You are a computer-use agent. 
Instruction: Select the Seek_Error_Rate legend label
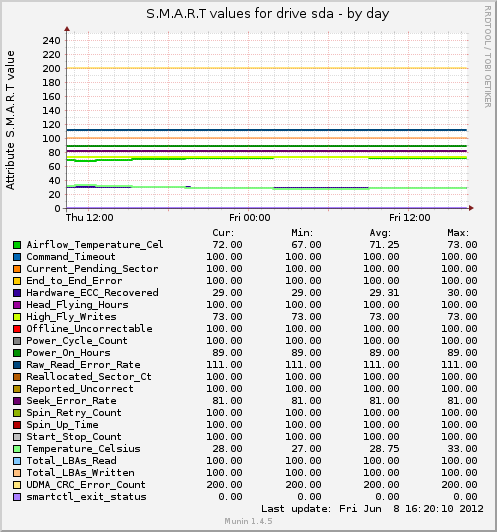(x=72, y=401)
